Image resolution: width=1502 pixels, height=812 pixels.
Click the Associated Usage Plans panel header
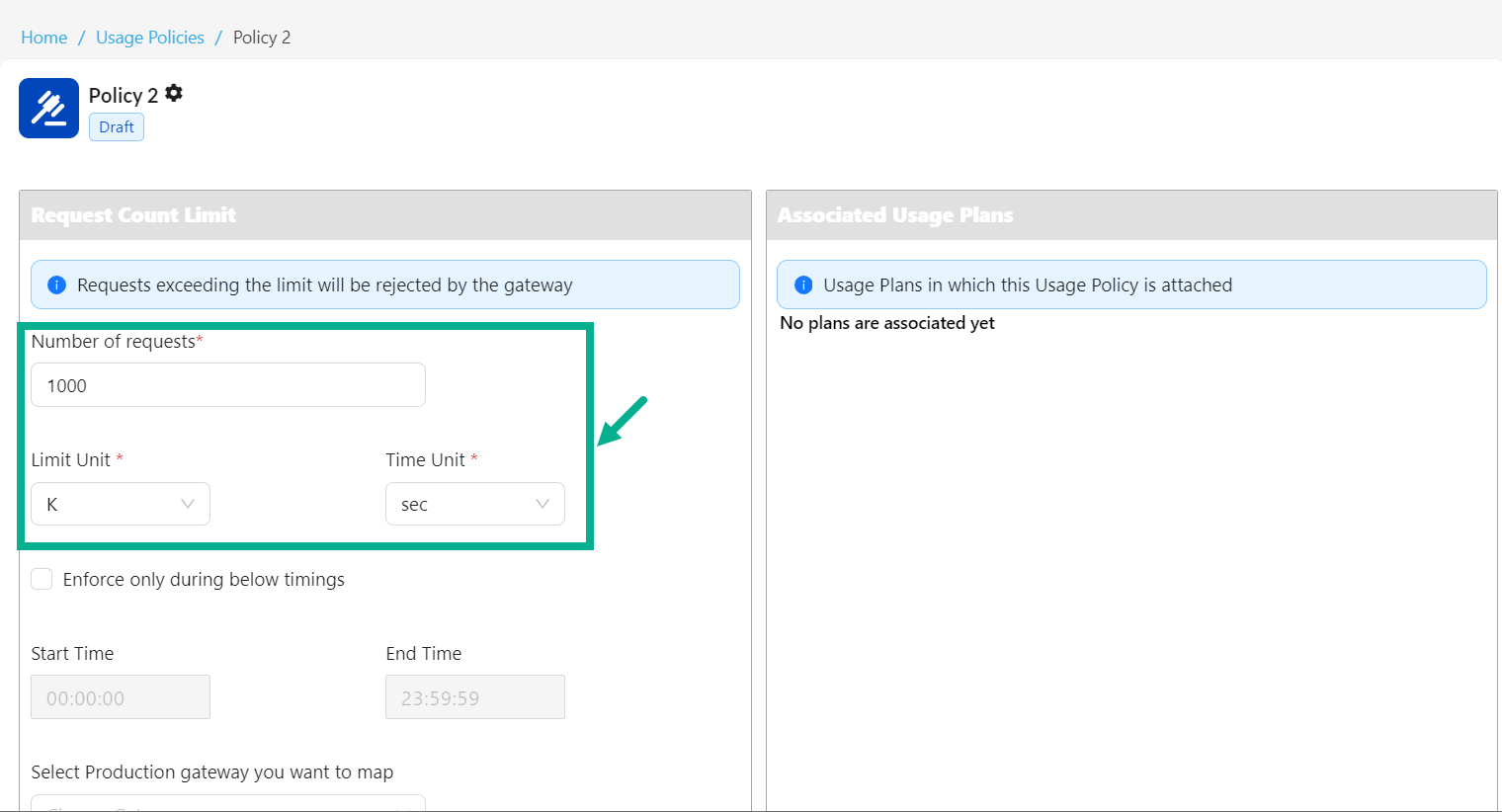pyautogui.click(x=895, y=215)
